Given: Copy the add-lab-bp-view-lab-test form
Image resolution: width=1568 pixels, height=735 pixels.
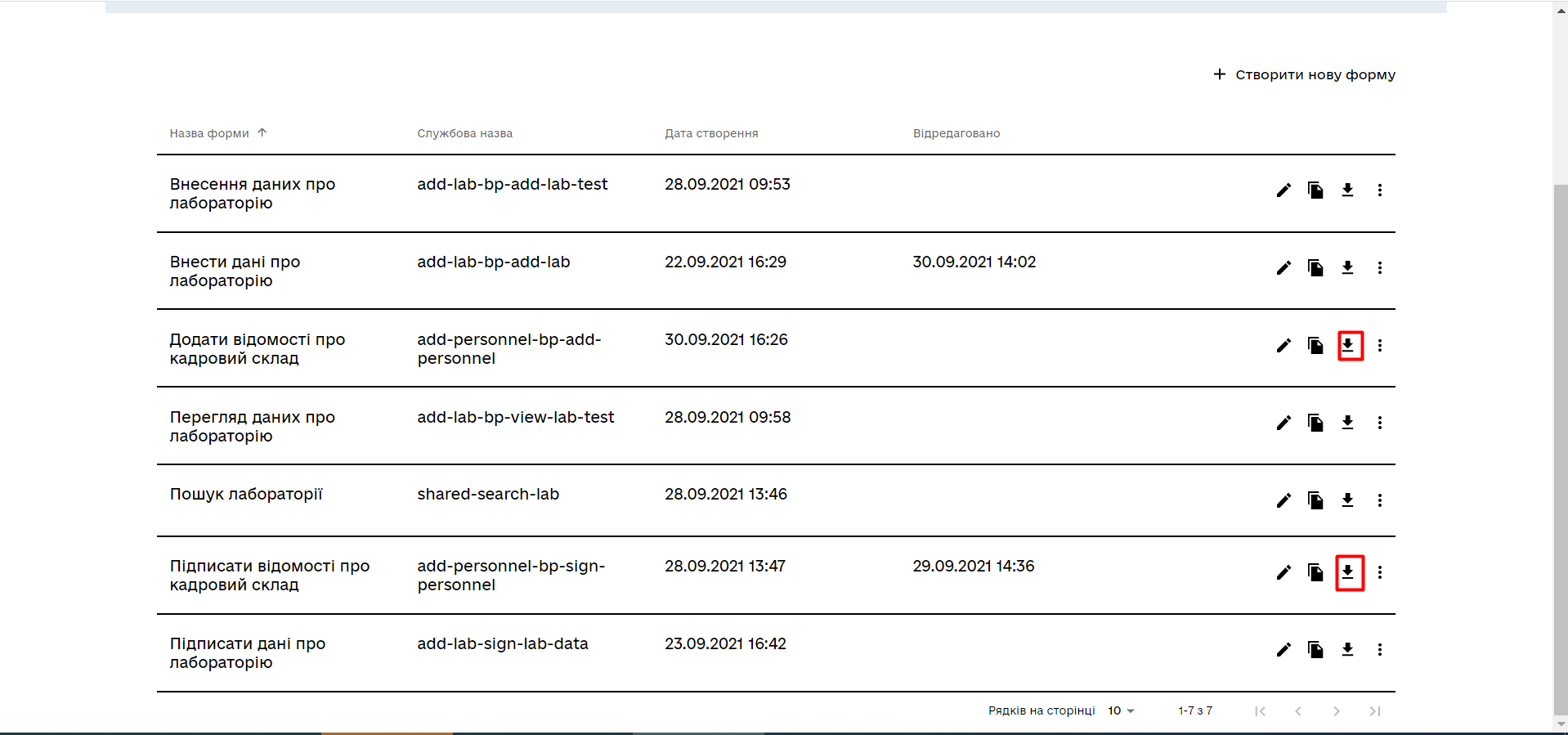Looking at the screenshot, I should 1315,423.
